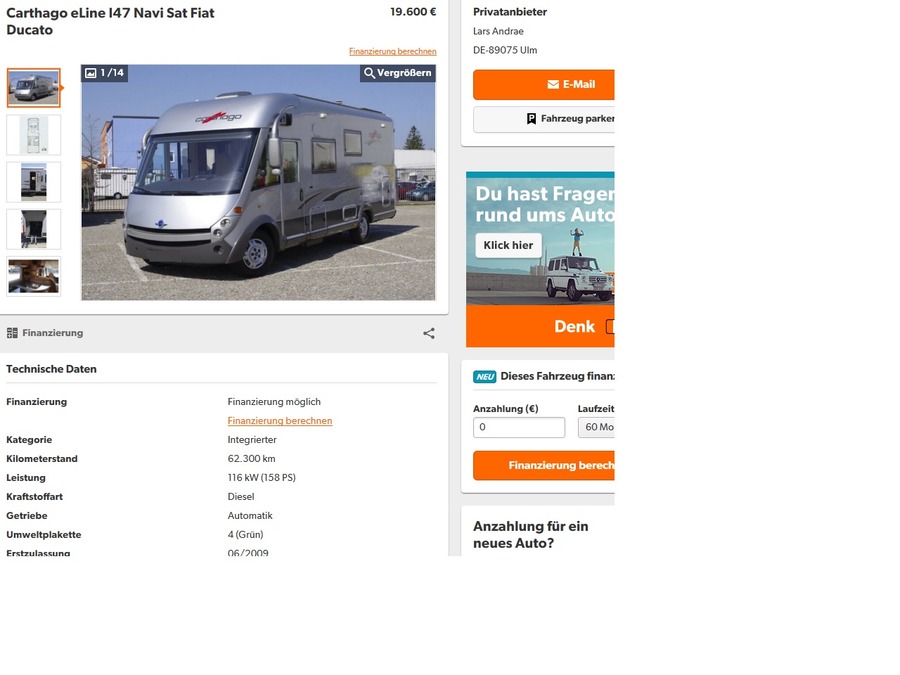Select the floor plan thumbnail
Viewport: 900px width, 675px height.
click(33, 135)
